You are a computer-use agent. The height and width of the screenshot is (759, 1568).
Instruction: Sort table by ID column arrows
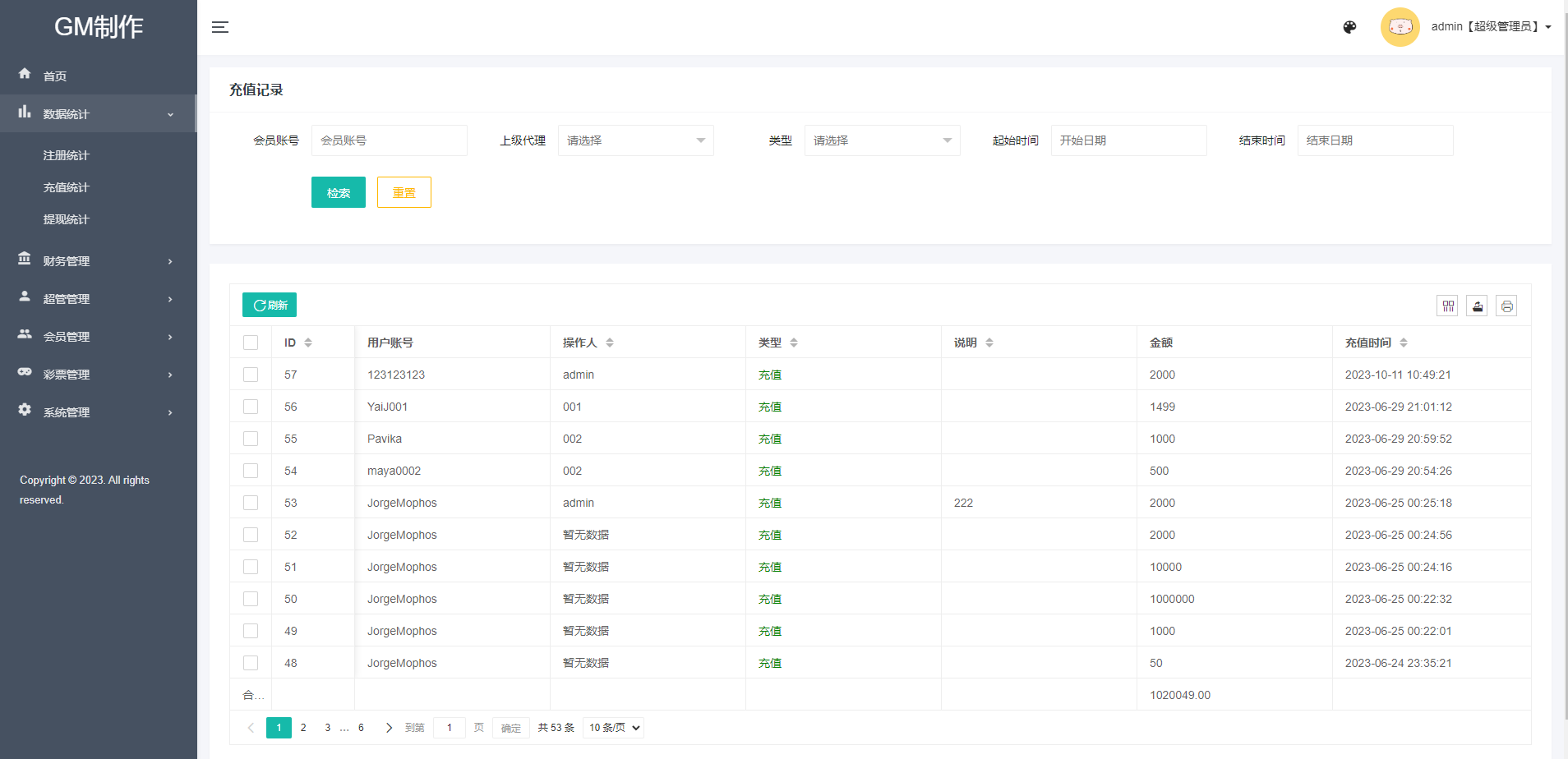pos(308,343)
